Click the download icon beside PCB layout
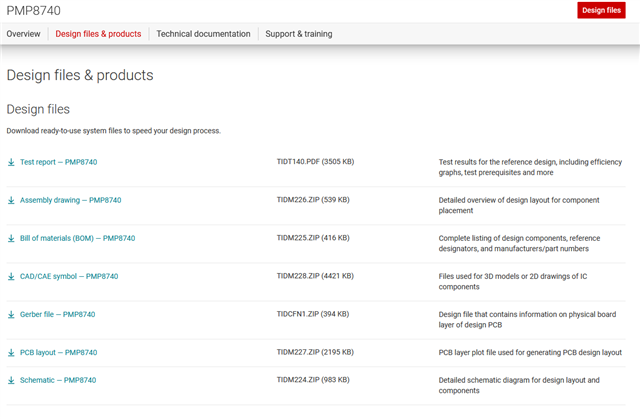Viewport: 640px width, 419px height. [x=11, y=352]
